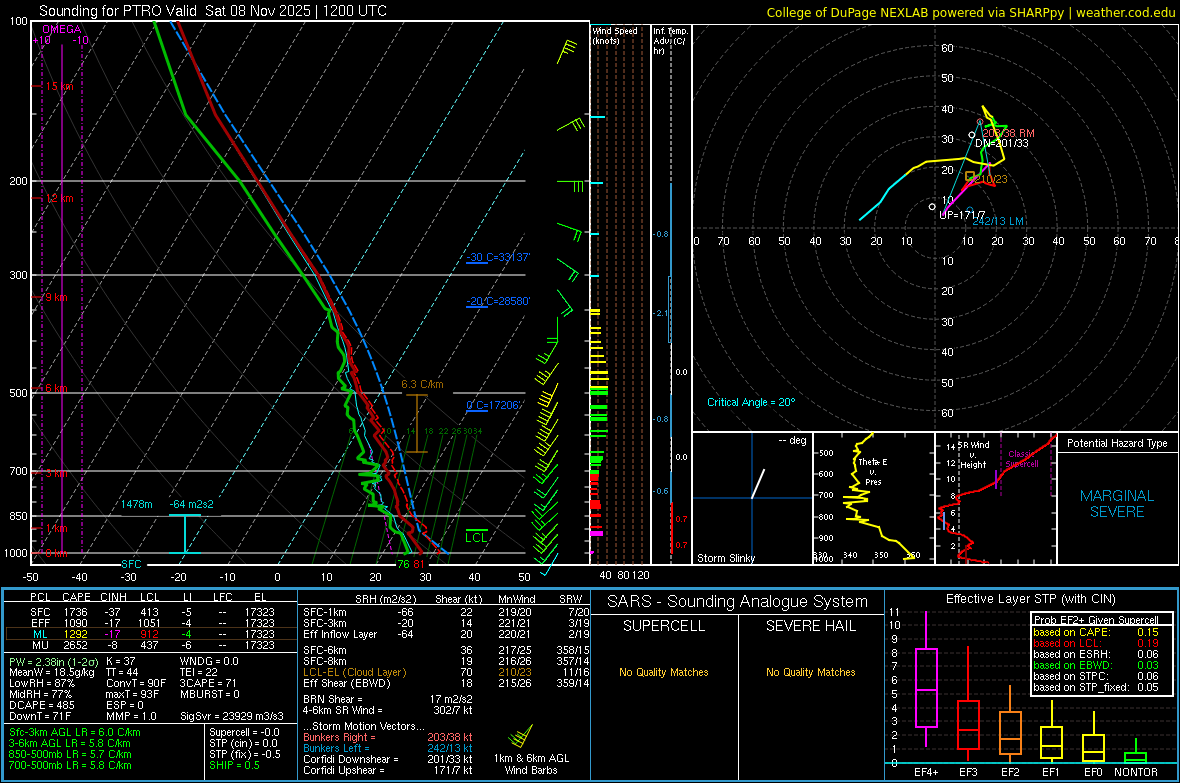Image resolution: width=1180 pixels, height=783 pixels.
Task: Click the 'Inf. Temp. Adv.' panel header
Action: (670, 41)
